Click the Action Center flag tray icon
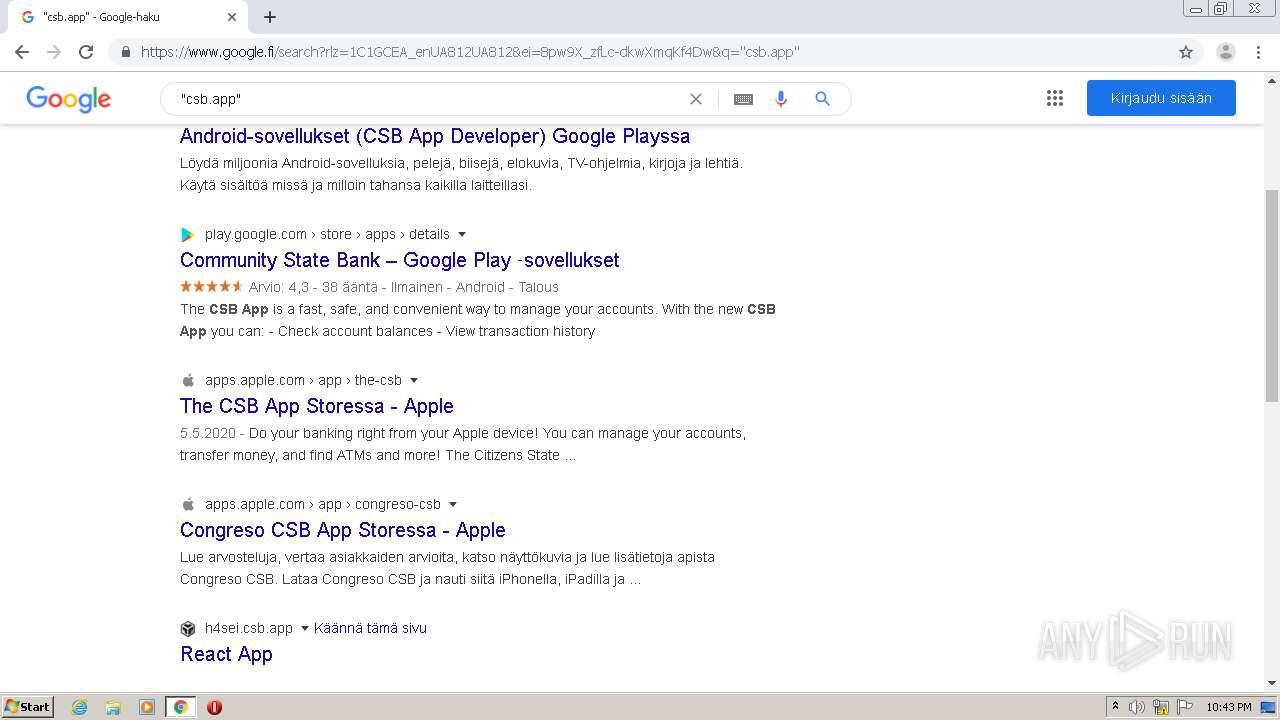The height and width of the screenshot is (720, 1280). tap(1185, 707)
